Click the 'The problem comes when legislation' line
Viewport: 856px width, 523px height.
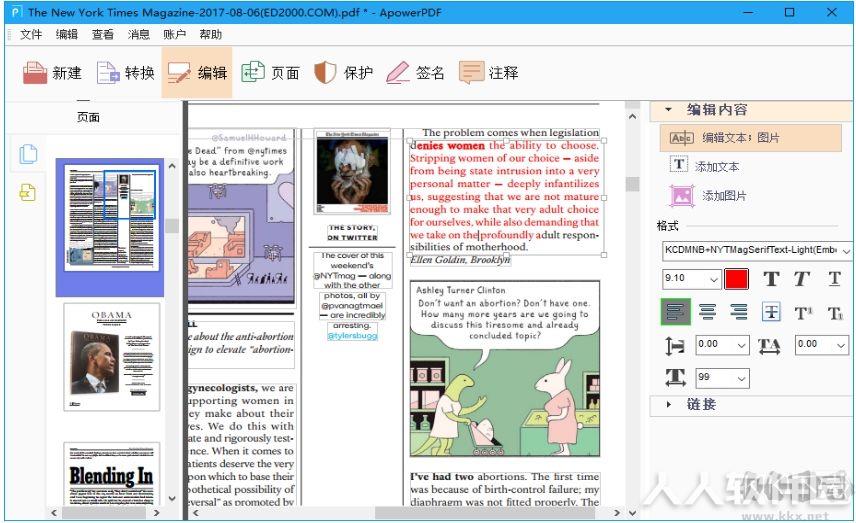pyautogui.click(x=510, y=133)
